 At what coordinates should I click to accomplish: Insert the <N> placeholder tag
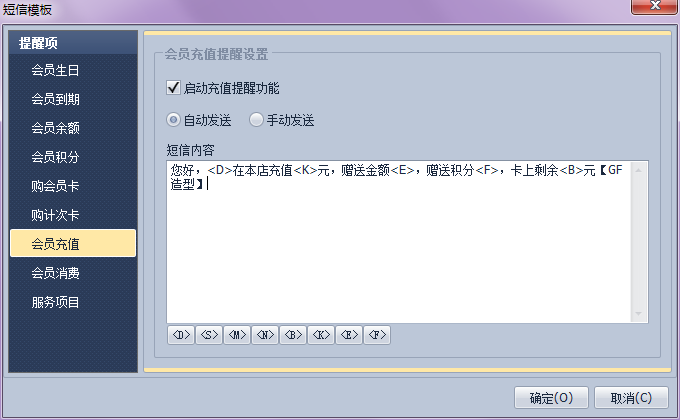[265, 335]
